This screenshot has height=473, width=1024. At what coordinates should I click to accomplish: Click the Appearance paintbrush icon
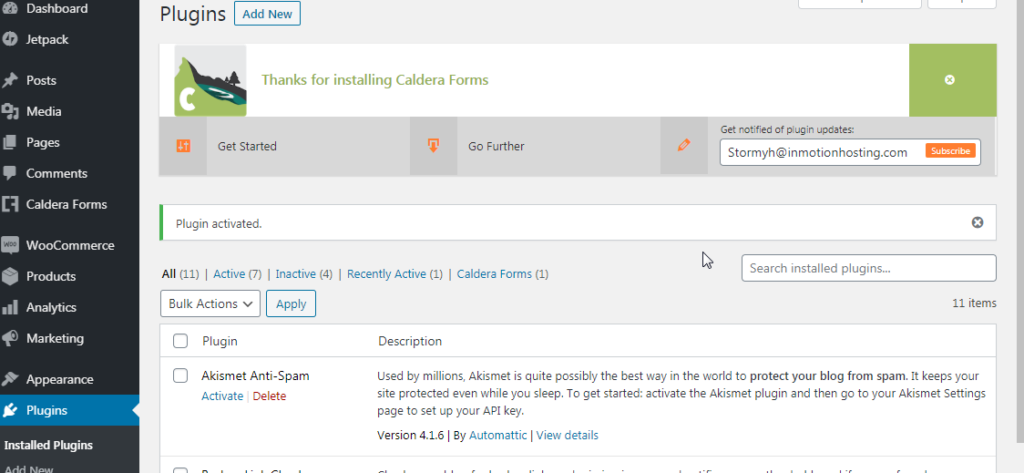11,379
